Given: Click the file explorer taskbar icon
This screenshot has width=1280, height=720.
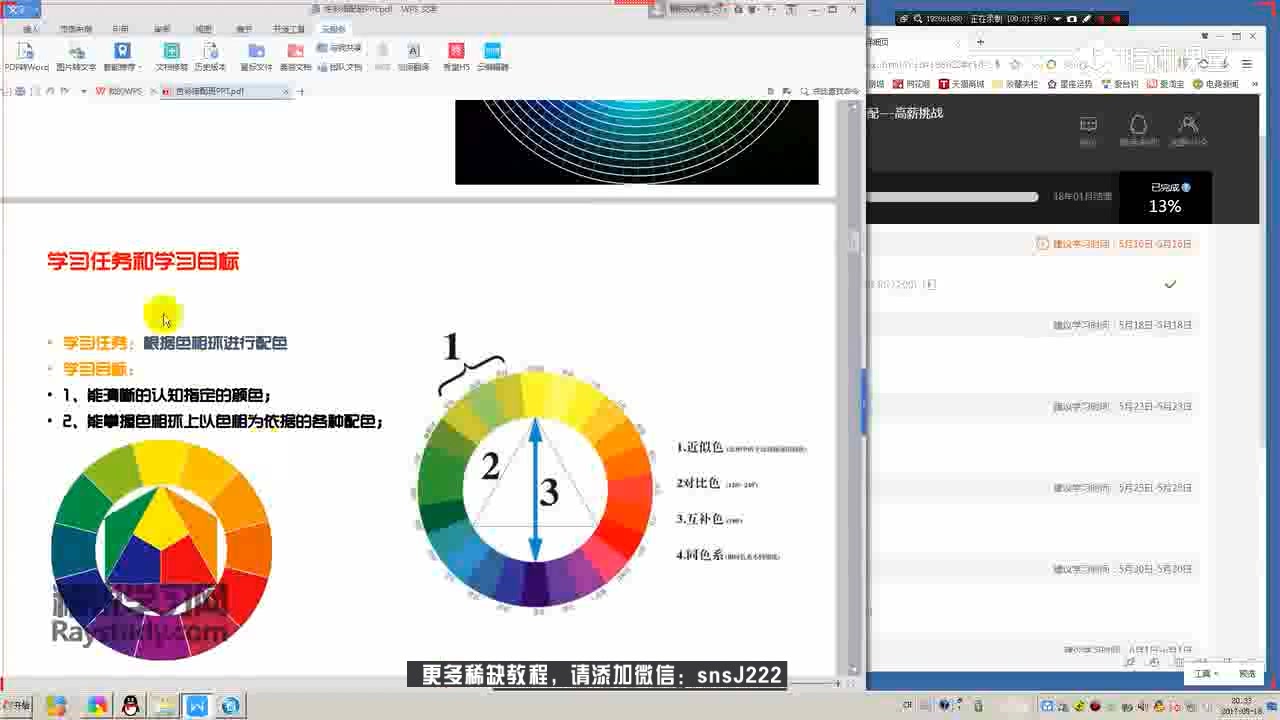Looking at the screenshot, I should [x=163, y=706].
